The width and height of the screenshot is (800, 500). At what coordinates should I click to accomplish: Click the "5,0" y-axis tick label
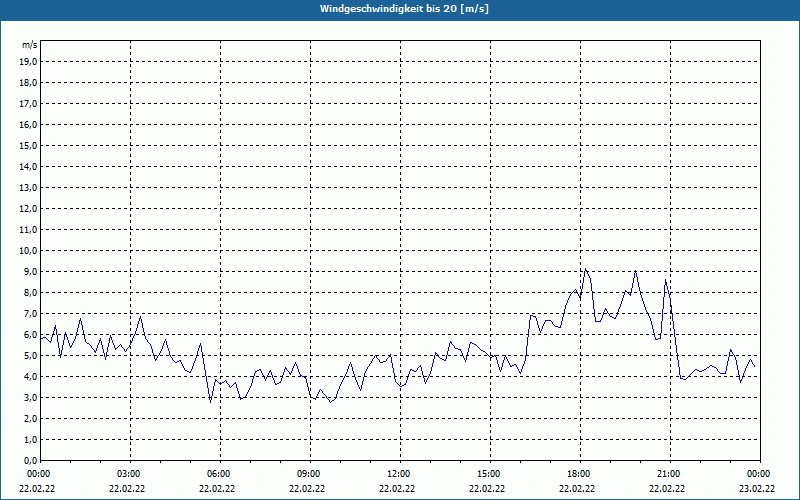pos(30,356)
